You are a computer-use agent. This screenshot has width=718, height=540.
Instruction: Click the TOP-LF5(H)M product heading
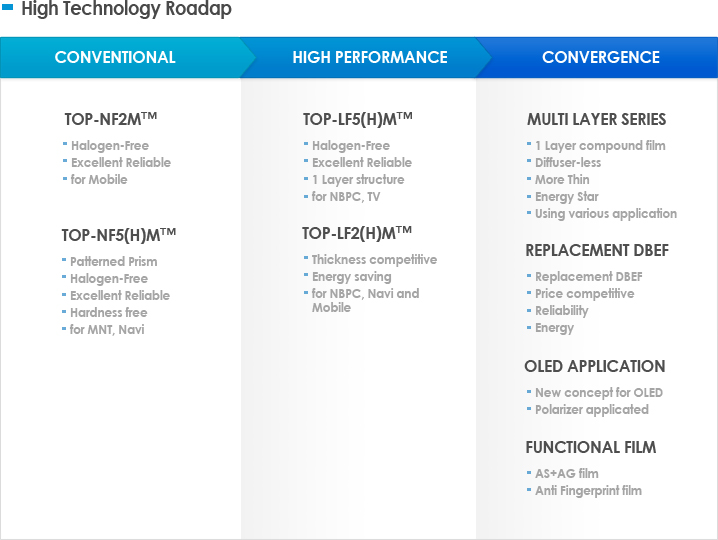coord(358,119)
